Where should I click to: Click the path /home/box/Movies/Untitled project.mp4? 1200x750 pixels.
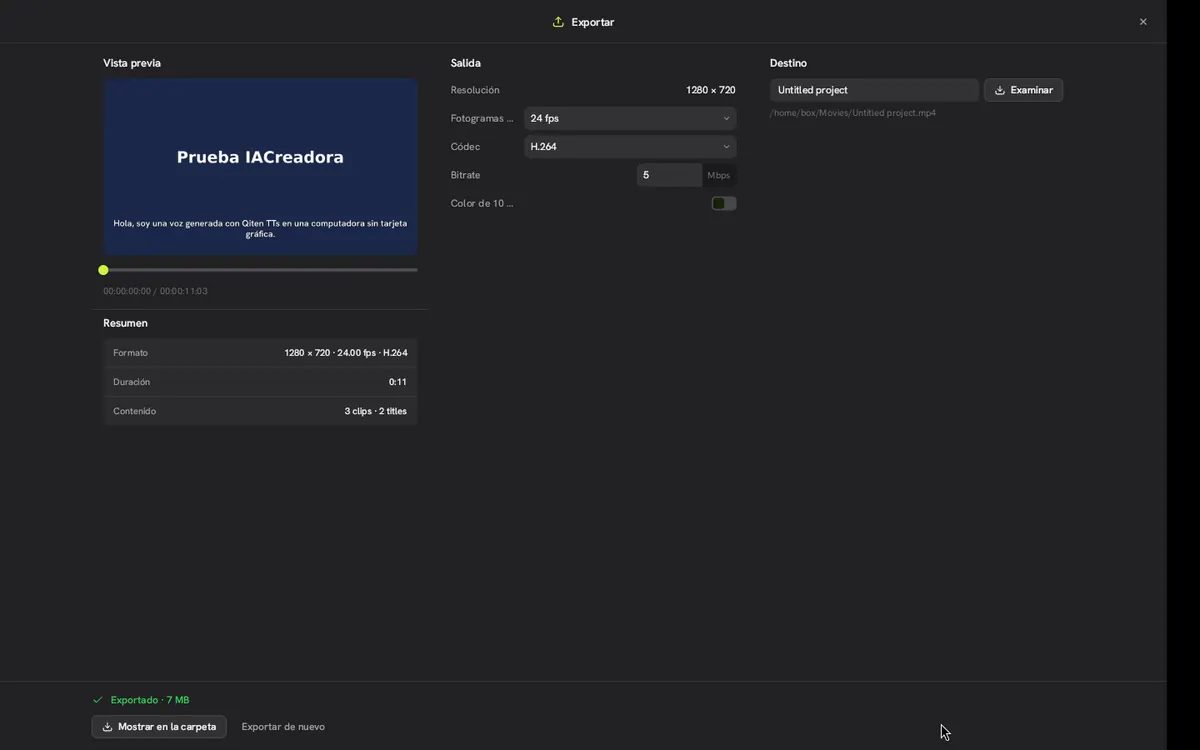tap(853, 113)
